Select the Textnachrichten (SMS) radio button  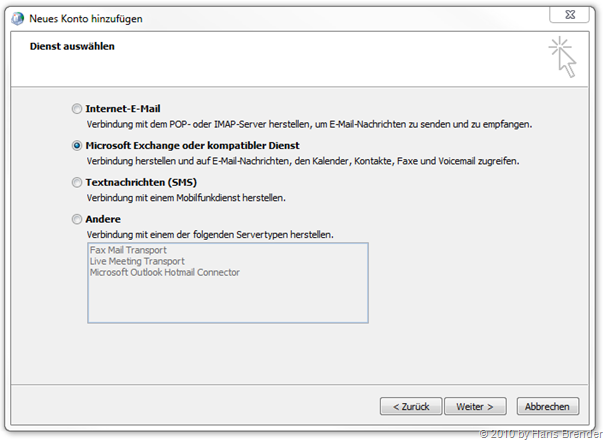click(x=77, y=183)
